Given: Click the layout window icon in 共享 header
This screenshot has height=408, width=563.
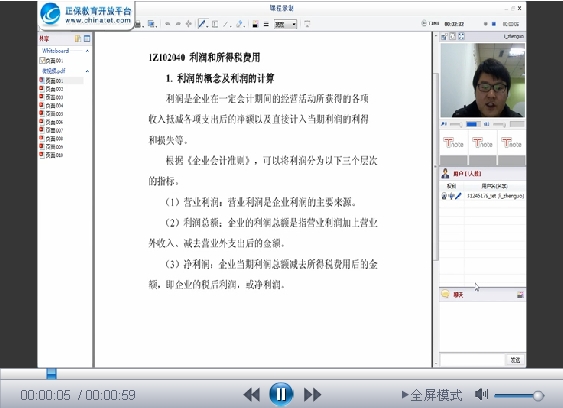Looking at the screenshot, I should (x=87, y=38).
